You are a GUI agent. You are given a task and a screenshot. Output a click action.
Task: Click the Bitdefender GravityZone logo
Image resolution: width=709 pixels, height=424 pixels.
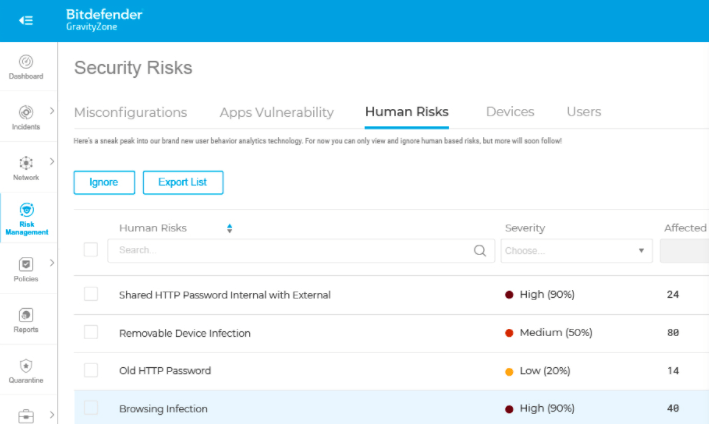point(104,20)
